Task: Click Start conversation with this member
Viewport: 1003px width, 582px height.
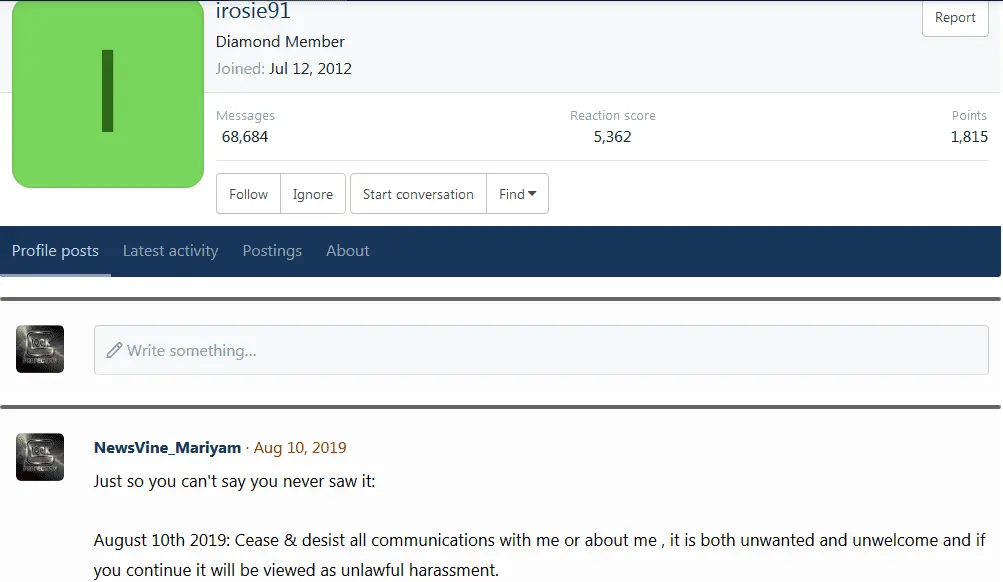Action: [x=418, y=194]
